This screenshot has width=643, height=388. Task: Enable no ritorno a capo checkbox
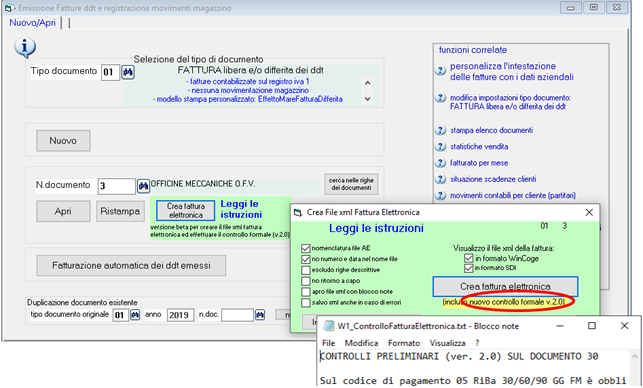click(305, 281)
